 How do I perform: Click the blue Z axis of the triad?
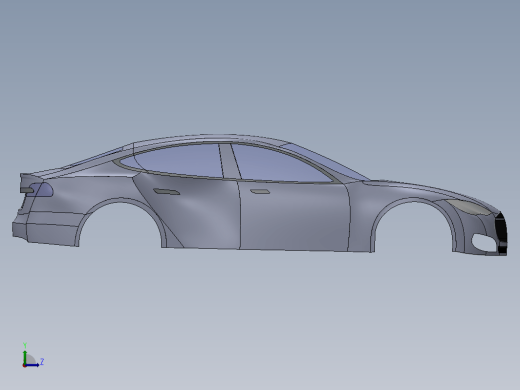pyautogui.click(x=32, y=365)
